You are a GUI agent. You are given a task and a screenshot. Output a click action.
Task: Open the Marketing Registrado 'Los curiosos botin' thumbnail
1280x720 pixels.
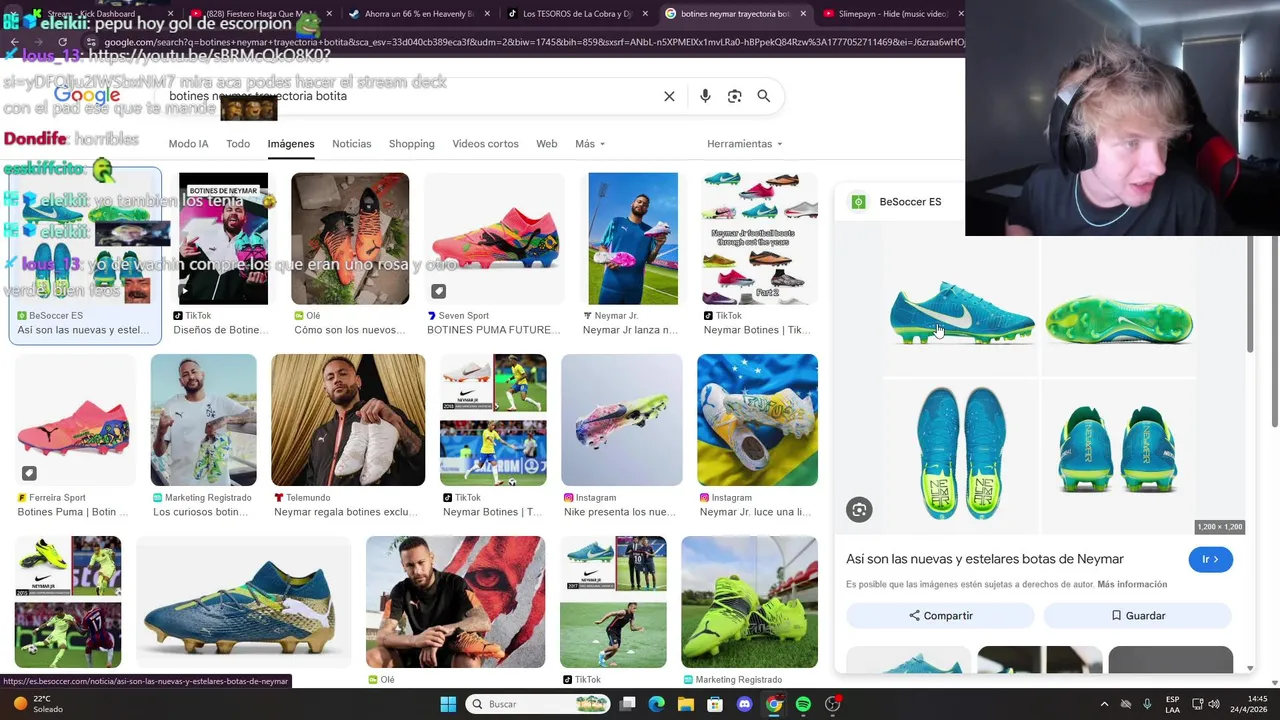coord(203,420)
